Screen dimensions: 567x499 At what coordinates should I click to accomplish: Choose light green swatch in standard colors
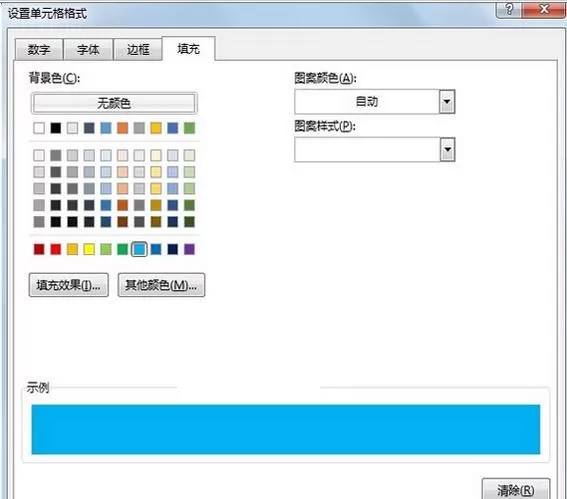click(x=106, y=249)
